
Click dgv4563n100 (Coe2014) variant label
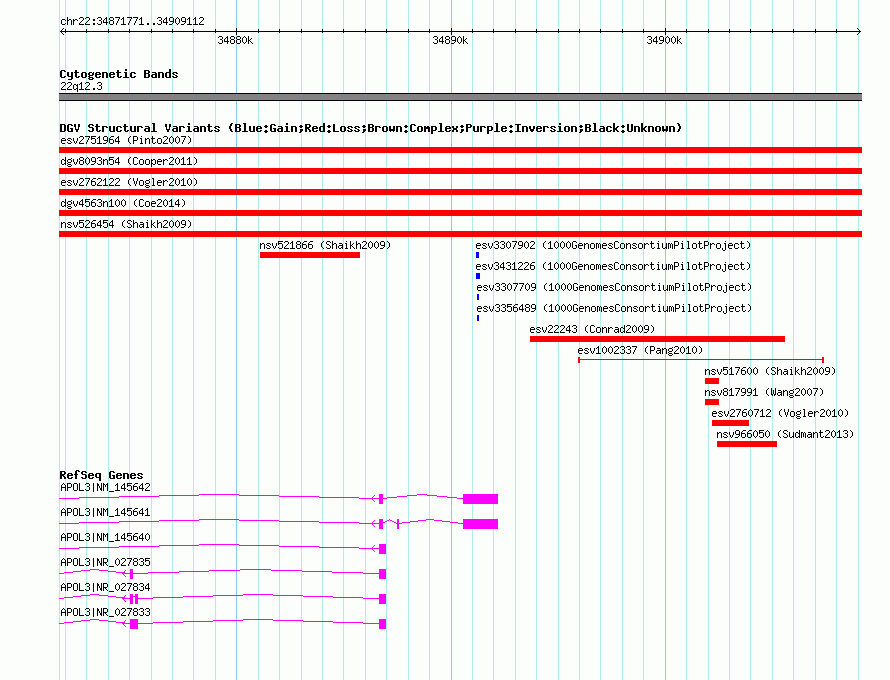tap(123, 203)
